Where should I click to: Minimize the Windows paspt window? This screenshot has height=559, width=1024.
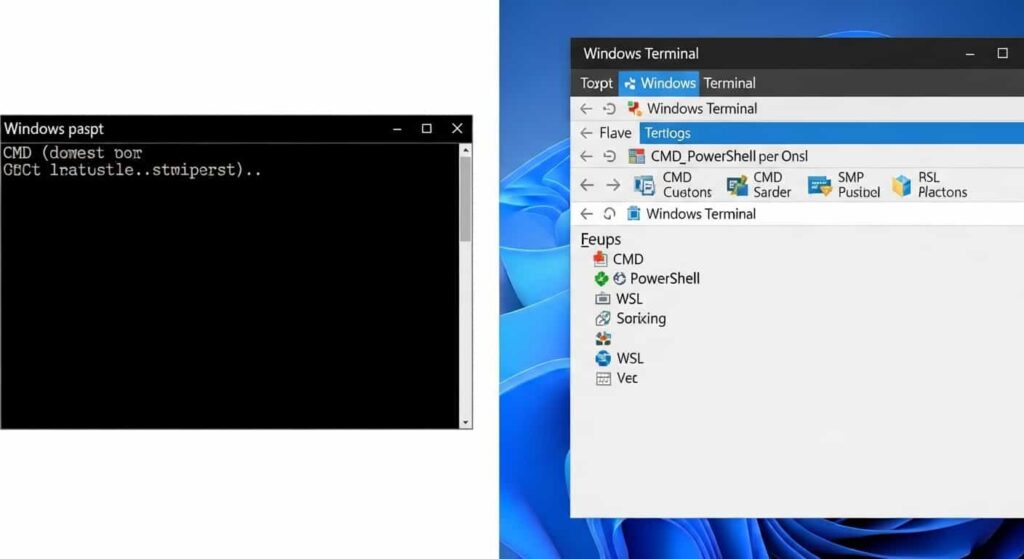coord(397,129)
